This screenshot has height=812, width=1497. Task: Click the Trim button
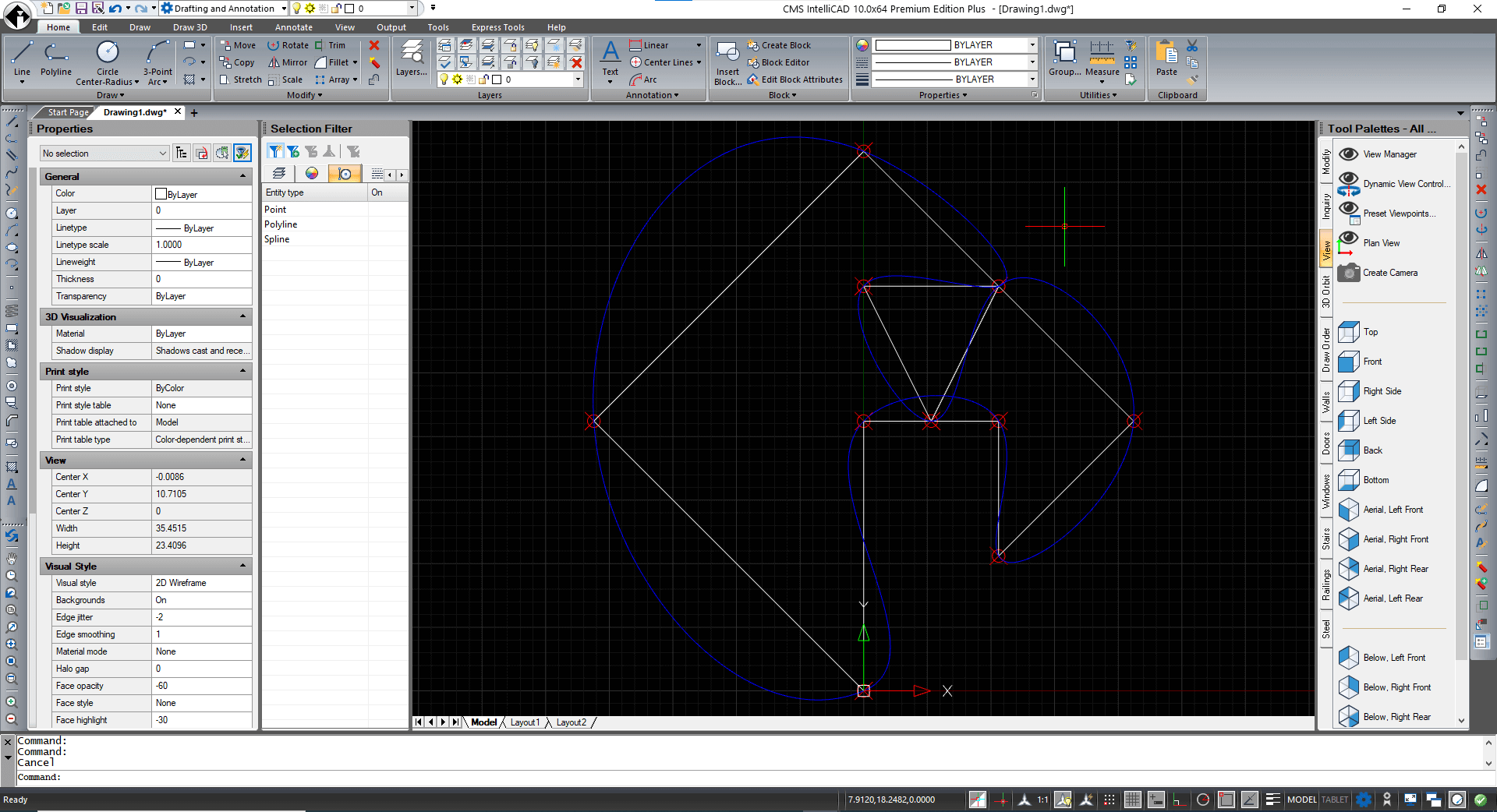click(330, 45)
